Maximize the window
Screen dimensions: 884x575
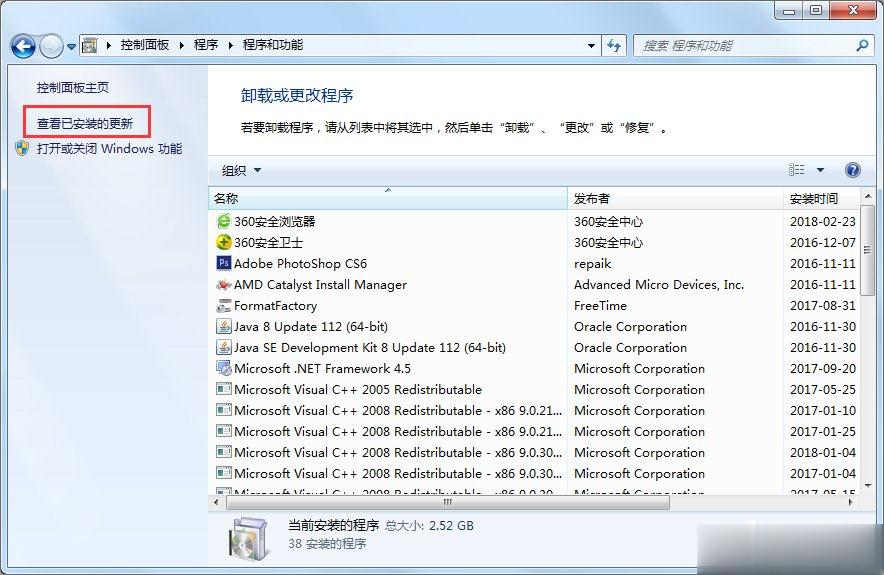coord(816,10)
